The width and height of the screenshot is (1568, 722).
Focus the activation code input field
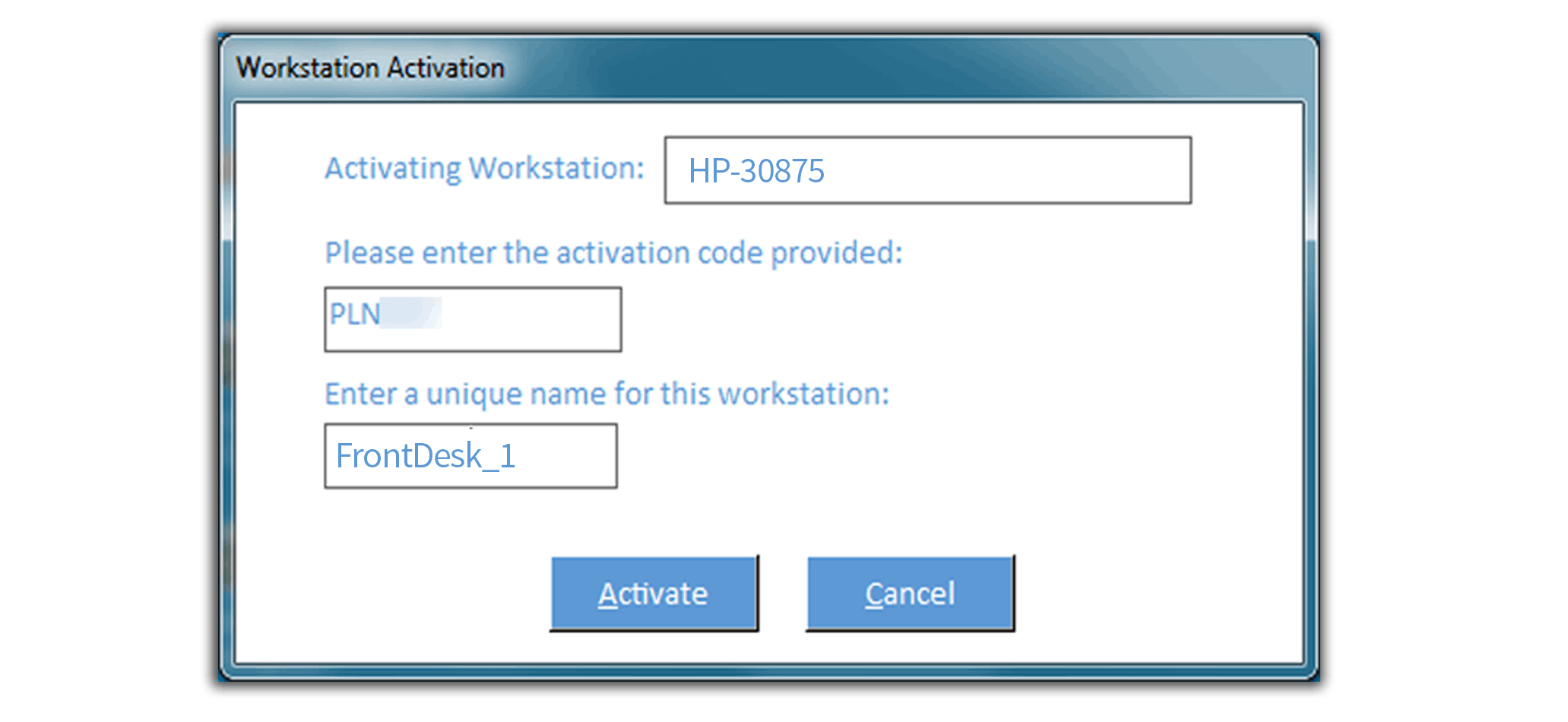(x=472, y=319)
